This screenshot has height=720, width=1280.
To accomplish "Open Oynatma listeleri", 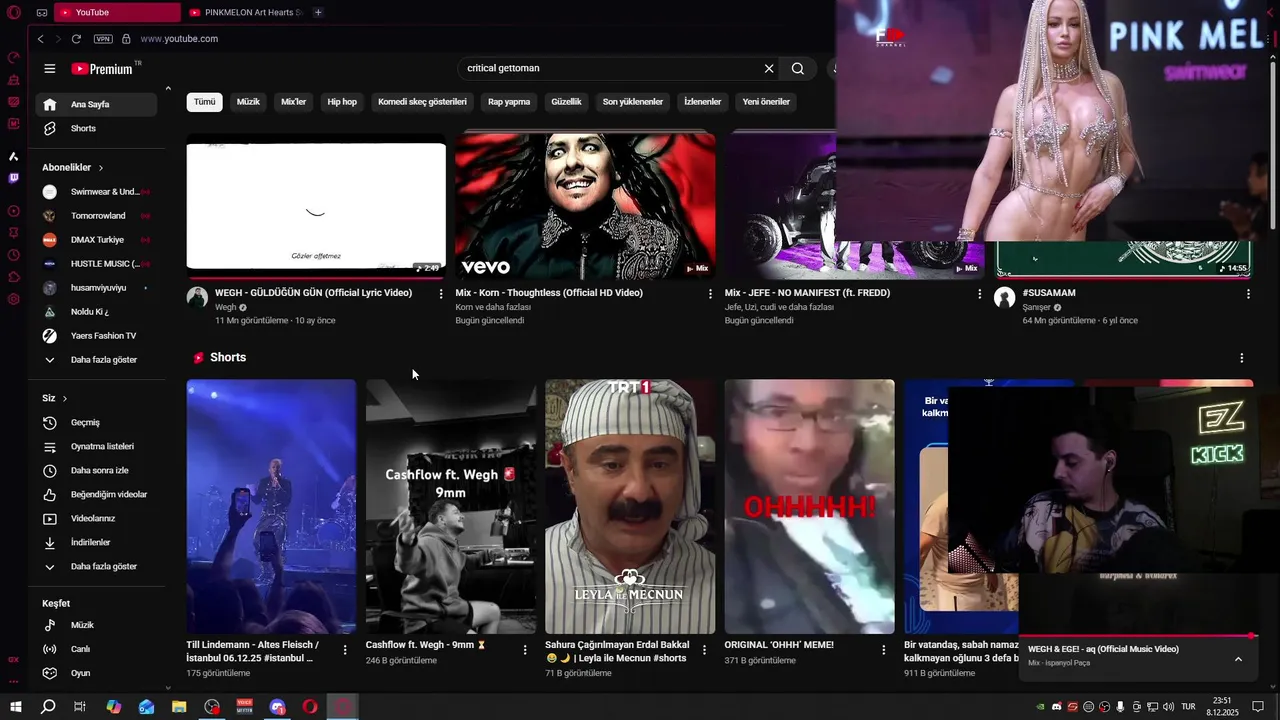I will pyautogui.click(x=96, y=447).
